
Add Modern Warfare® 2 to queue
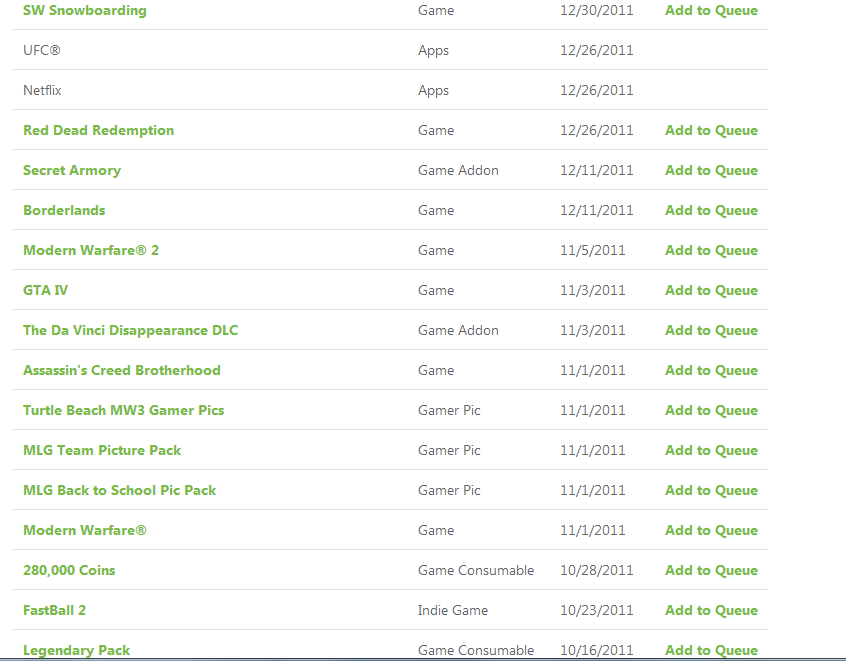click(711, 250)
